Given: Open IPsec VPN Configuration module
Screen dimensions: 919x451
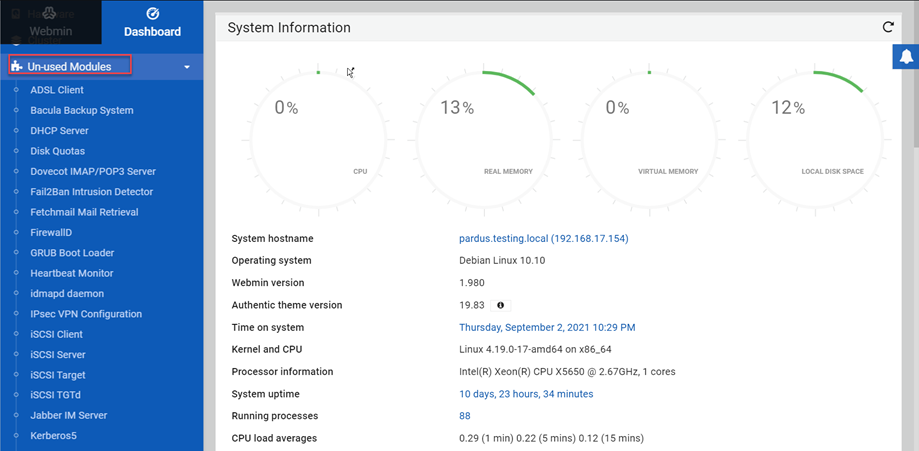Looking at the screenshot, I should (x=86, y=314).
